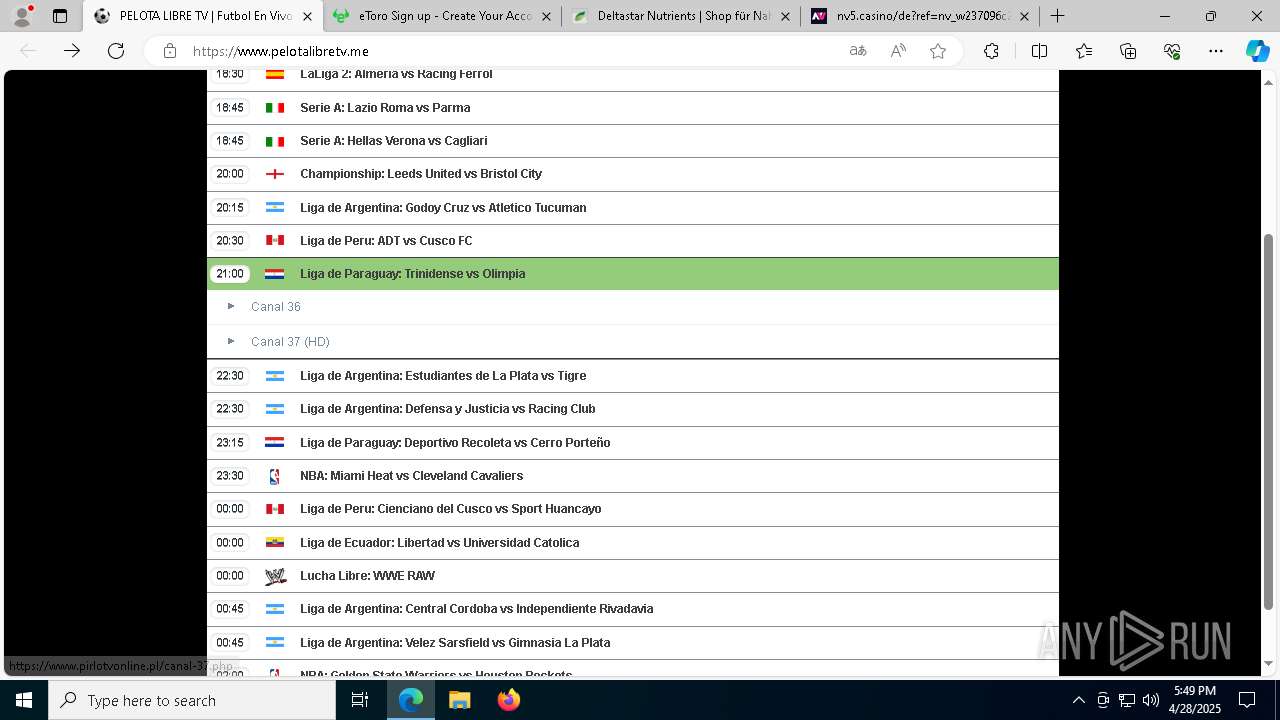Open Browser essentials
This screenshot has height=720, width=1280.
[1172, 51]
